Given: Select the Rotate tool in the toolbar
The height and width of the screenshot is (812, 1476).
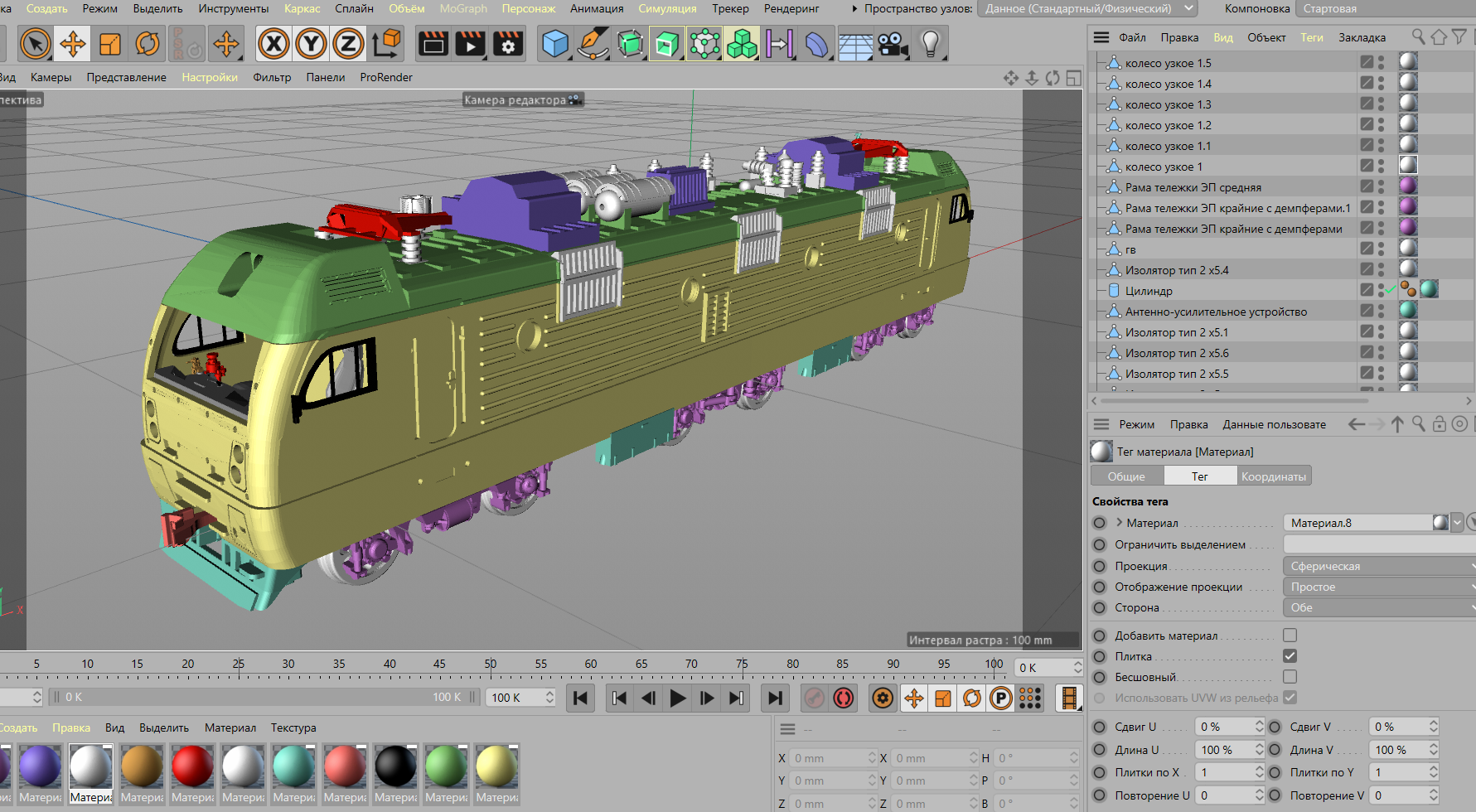Looking at the screenshot, I should click(148, 44).
